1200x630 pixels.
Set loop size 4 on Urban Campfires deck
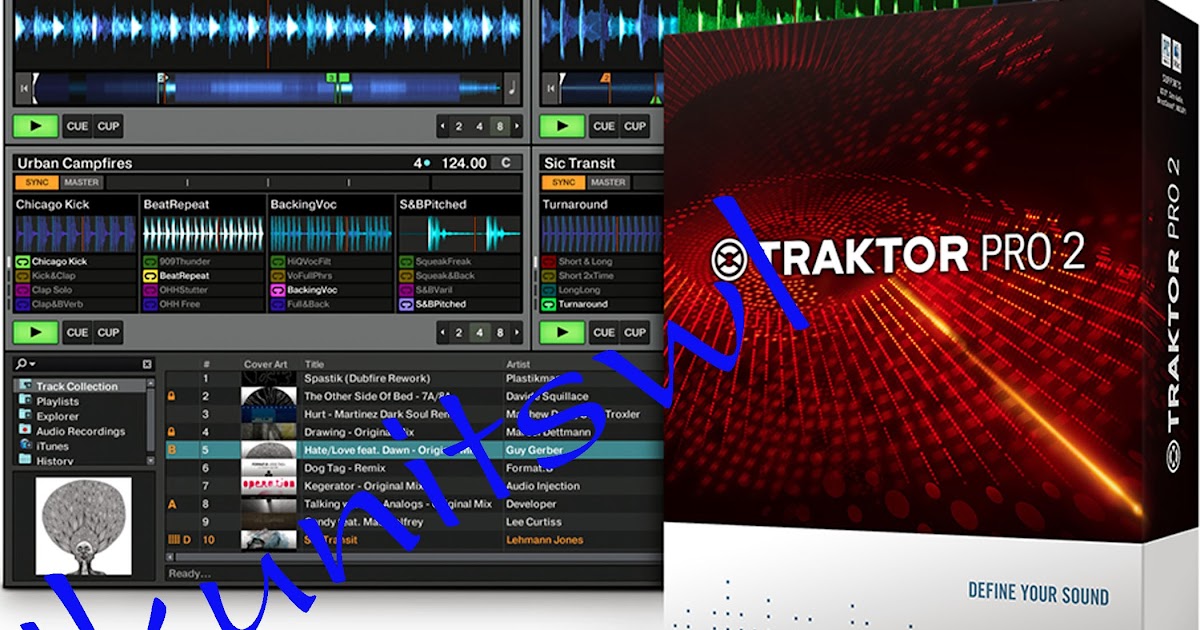480,333
